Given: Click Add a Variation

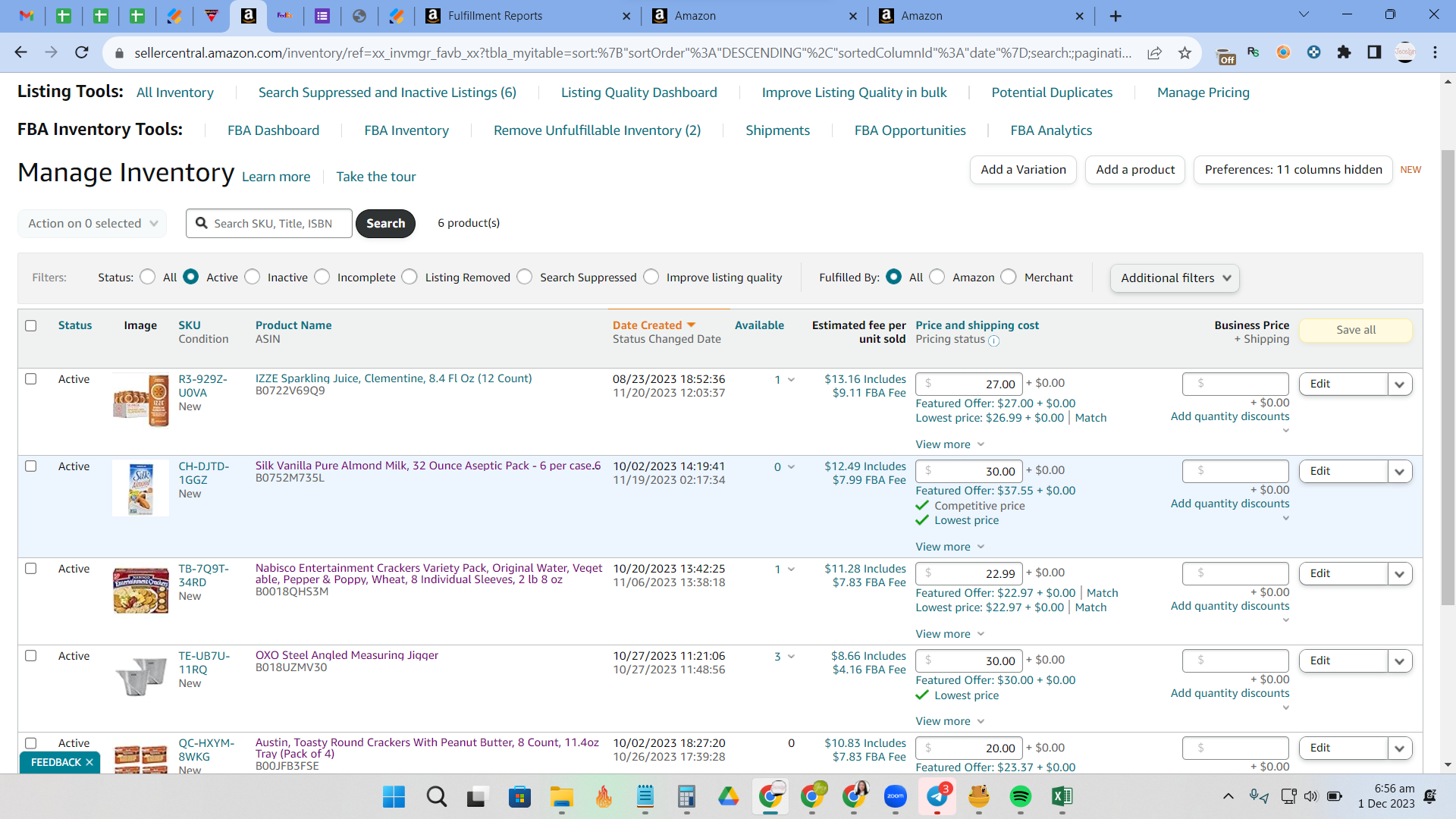Looking at the screenshot, I should [1023, 170].
